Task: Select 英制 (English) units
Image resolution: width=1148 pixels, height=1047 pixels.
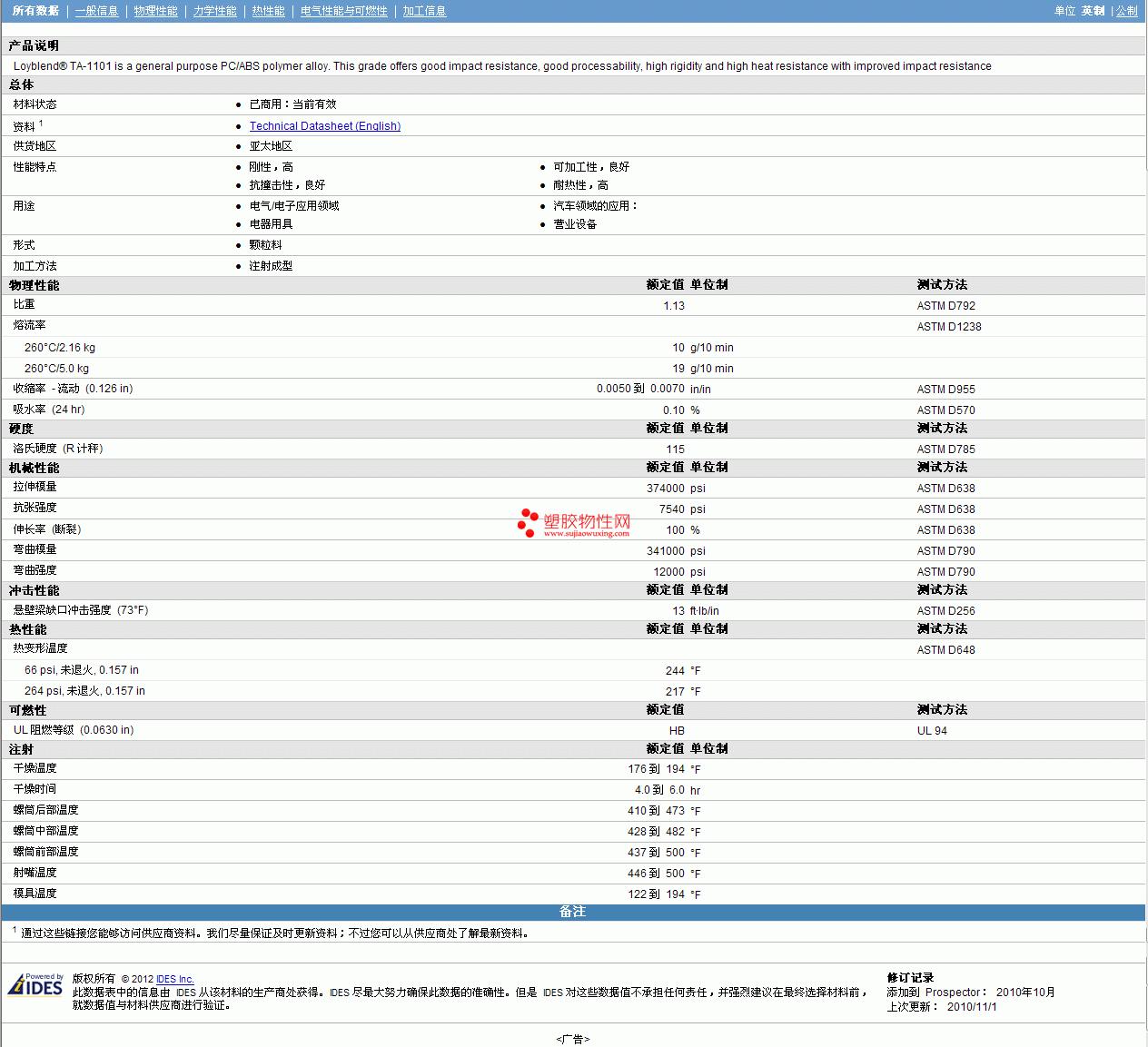Action: coord(1093,11)
